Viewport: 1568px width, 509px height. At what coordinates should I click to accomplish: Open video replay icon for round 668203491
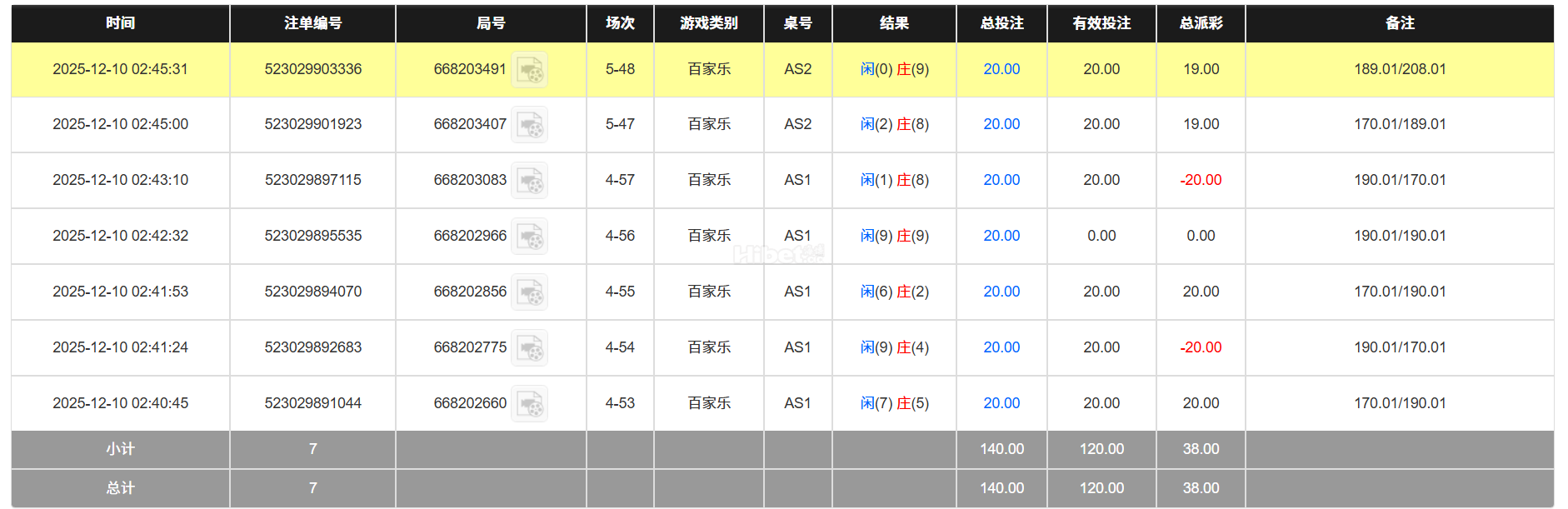(x=529, y=70)
